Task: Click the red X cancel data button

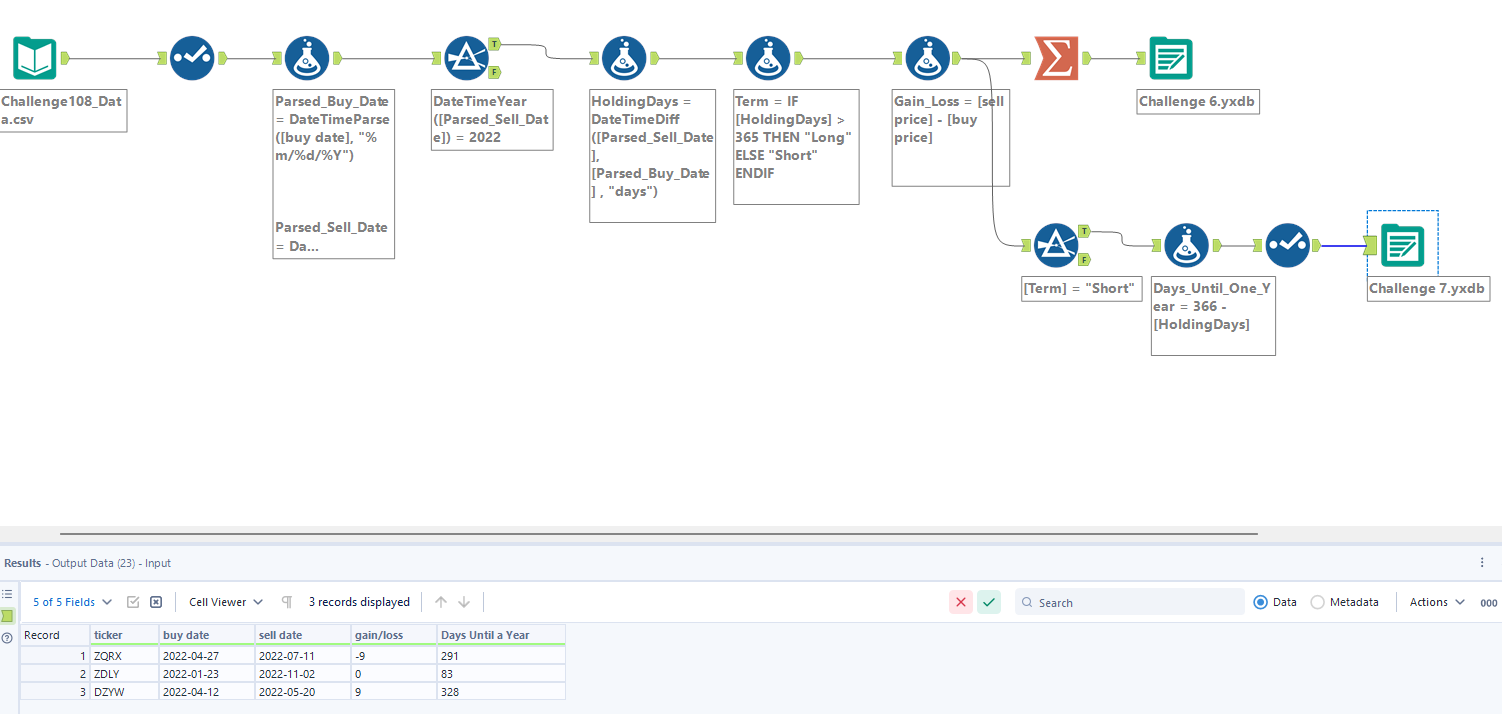Action: [961, 602]
